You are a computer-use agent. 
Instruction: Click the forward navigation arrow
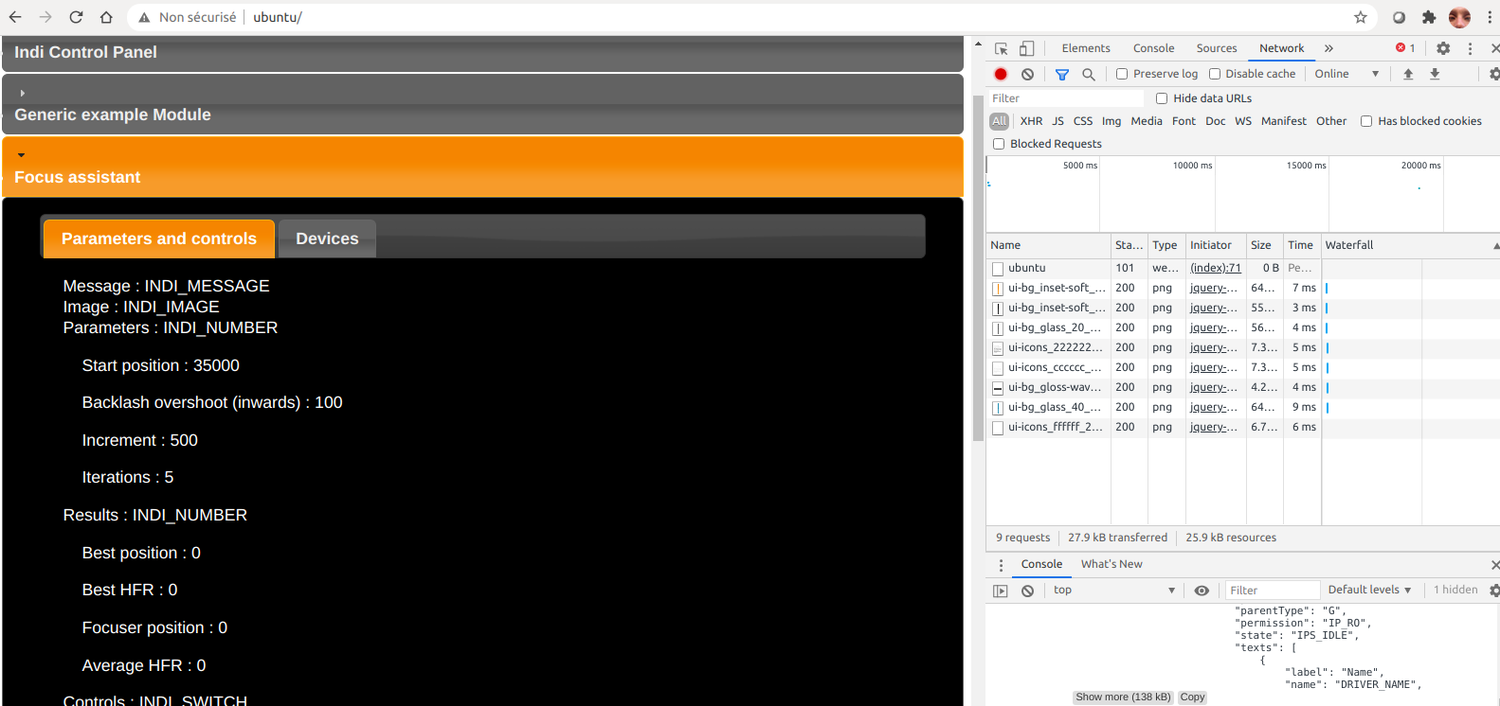45,17
